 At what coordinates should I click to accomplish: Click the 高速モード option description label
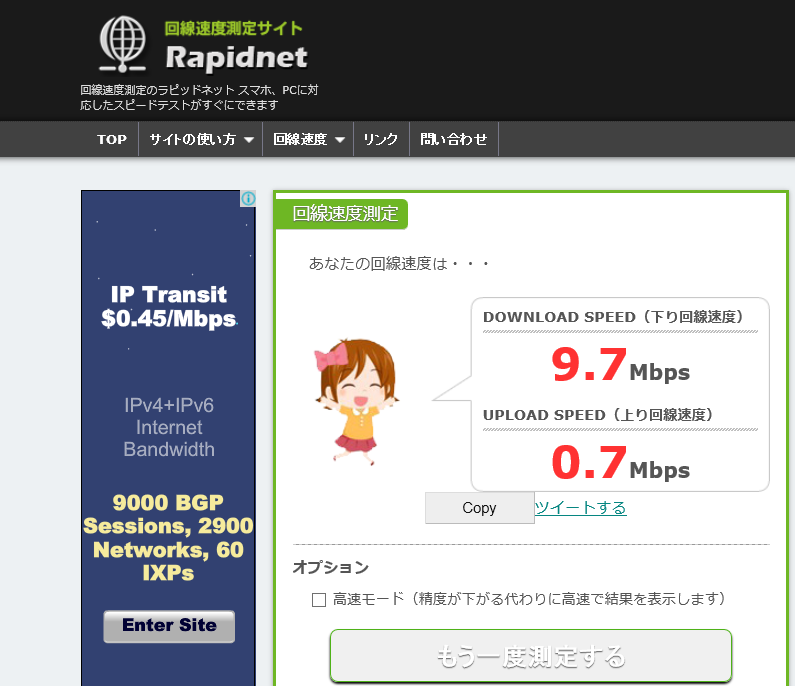coord(529,599)
